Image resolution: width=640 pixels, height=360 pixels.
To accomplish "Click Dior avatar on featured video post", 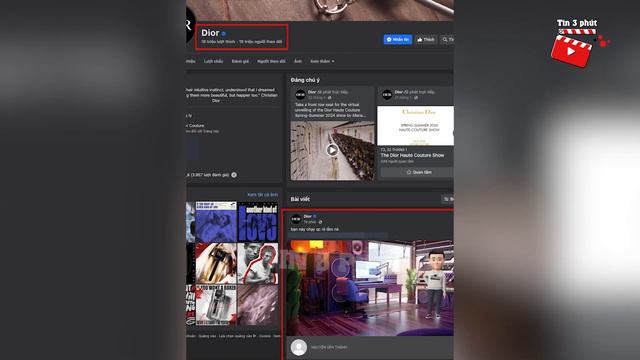I will 300,95.
